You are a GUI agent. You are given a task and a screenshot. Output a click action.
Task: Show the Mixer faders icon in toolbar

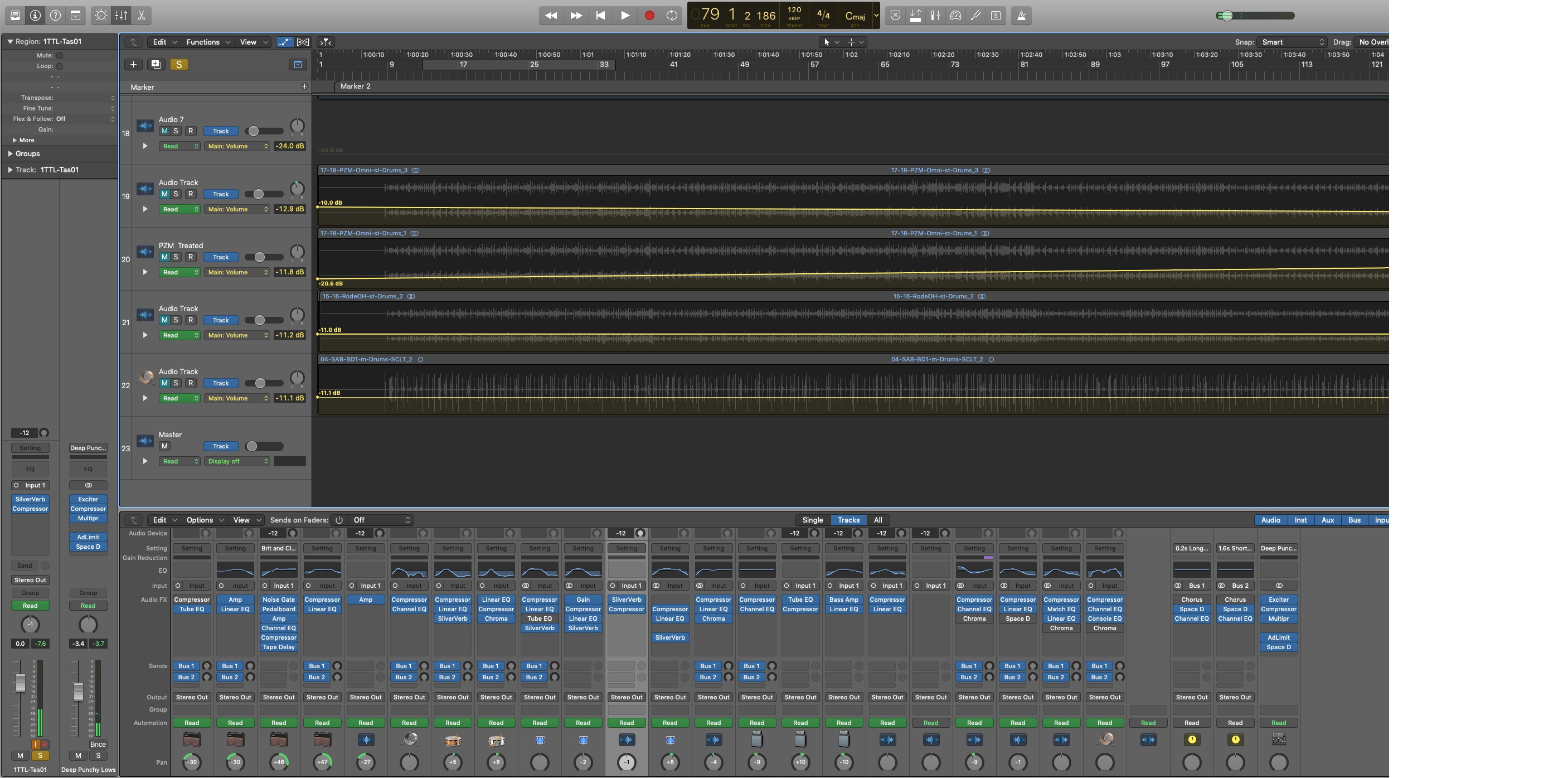click(122, 15)
